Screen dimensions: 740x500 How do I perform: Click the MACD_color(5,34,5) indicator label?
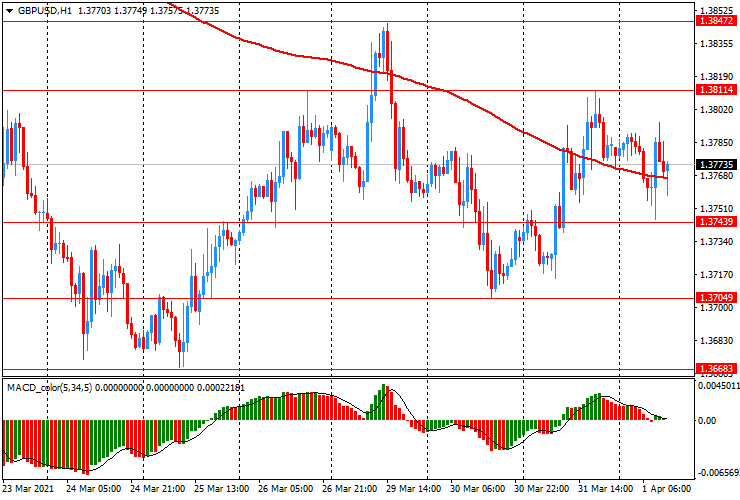pyautogui.click(x=50, y=388)
